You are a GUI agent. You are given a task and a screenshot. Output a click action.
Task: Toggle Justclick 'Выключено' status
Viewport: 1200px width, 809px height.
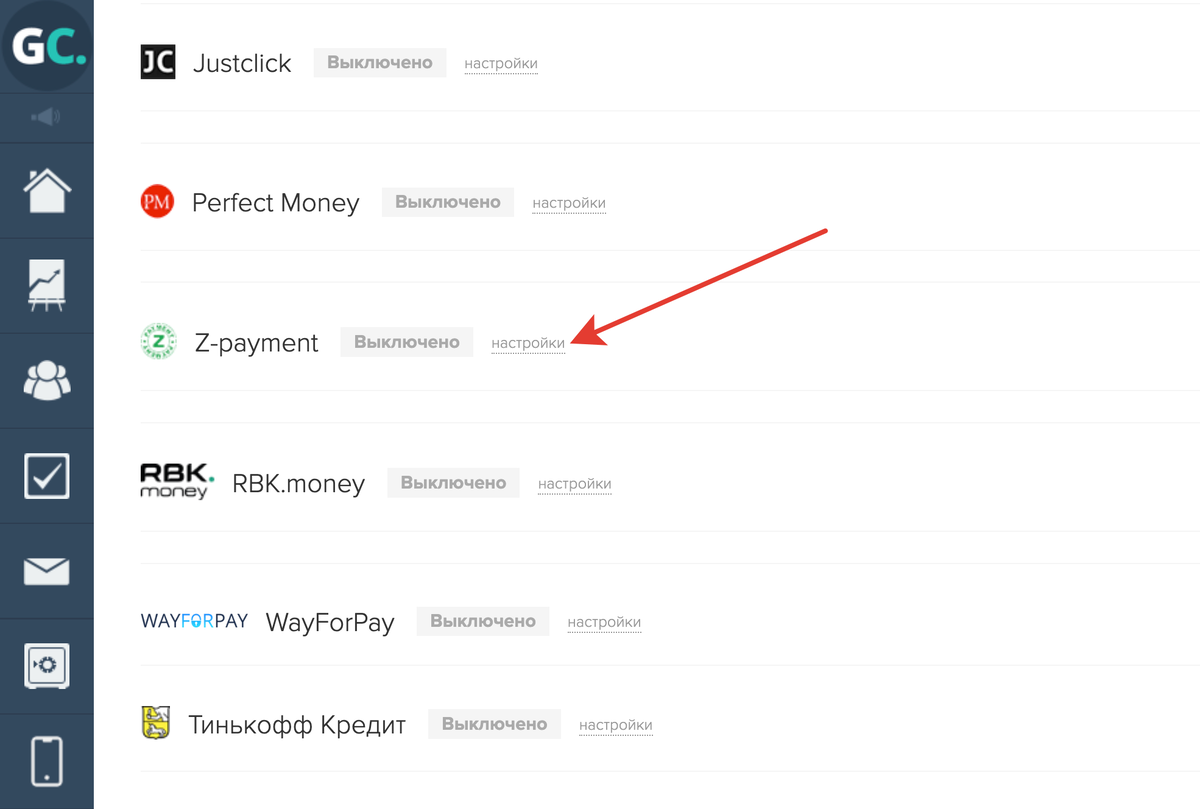380,63
